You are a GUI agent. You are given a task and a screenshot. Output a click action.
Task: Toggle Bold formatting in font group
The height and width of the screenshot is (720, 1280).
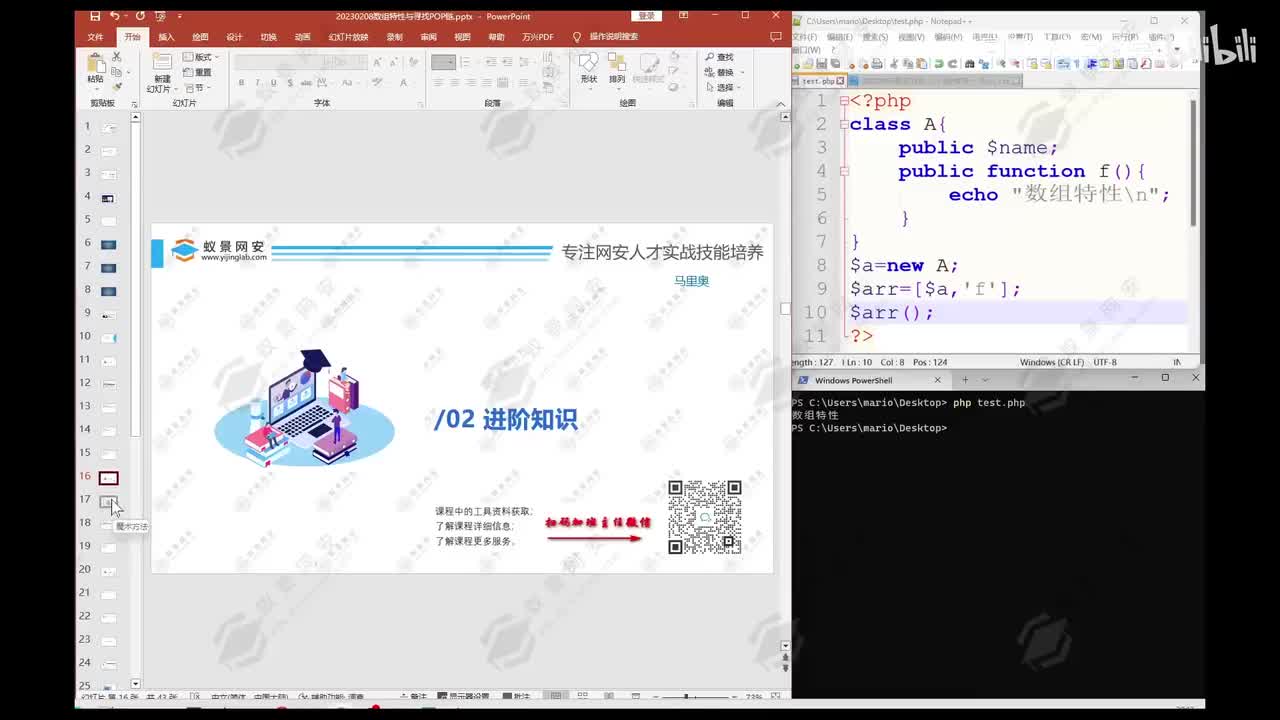click(241, 83)
